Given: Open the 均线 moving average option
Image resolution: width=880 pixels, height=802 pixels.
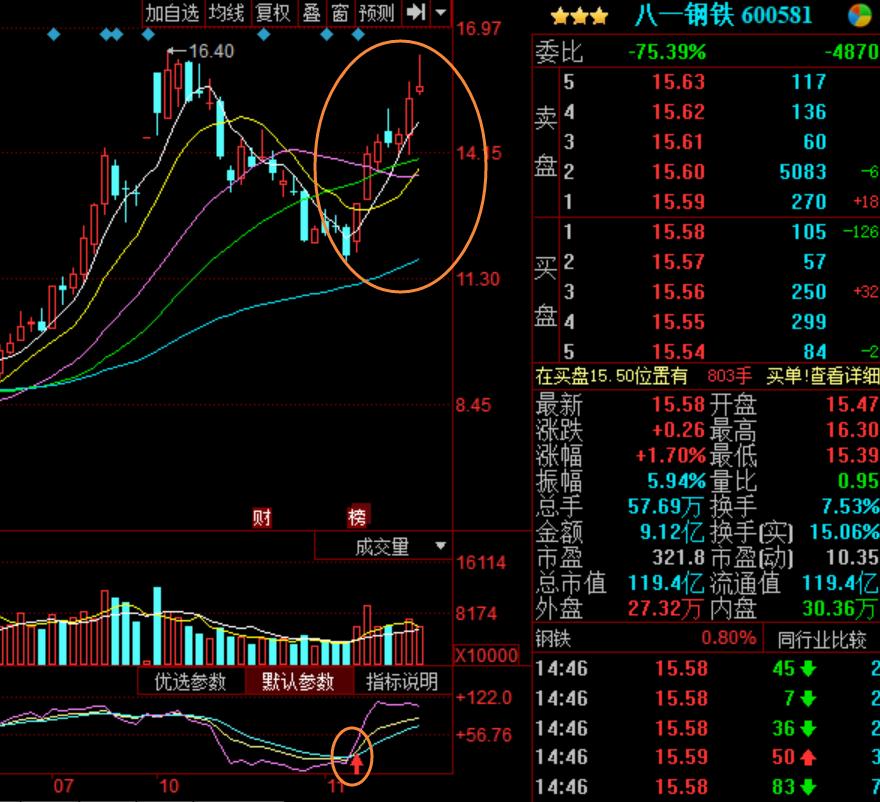Looking at the screenshot, I should [227, 12].
